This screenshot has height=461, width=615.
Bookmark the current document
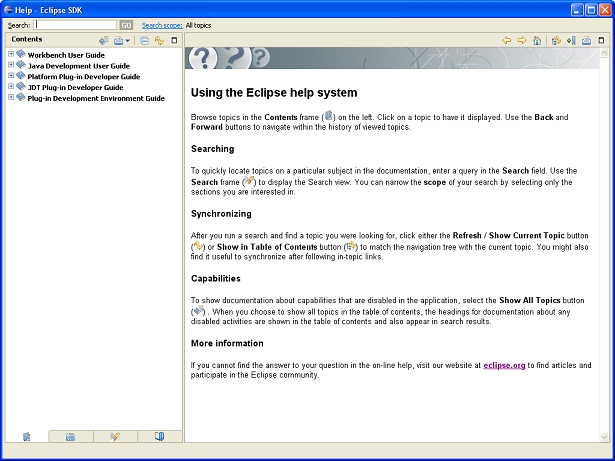coord(571,40)
